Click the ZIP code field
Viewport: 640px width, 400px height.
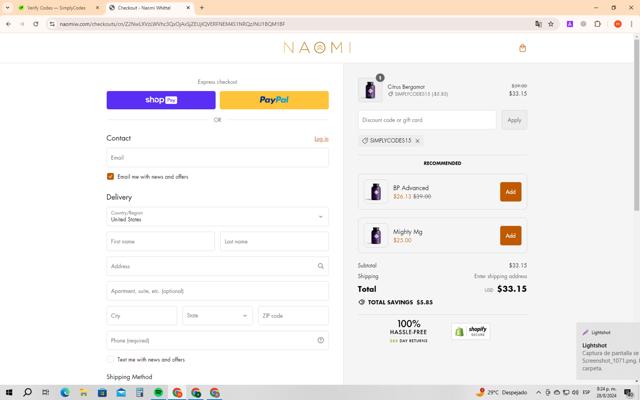click(x=293, y=316)
